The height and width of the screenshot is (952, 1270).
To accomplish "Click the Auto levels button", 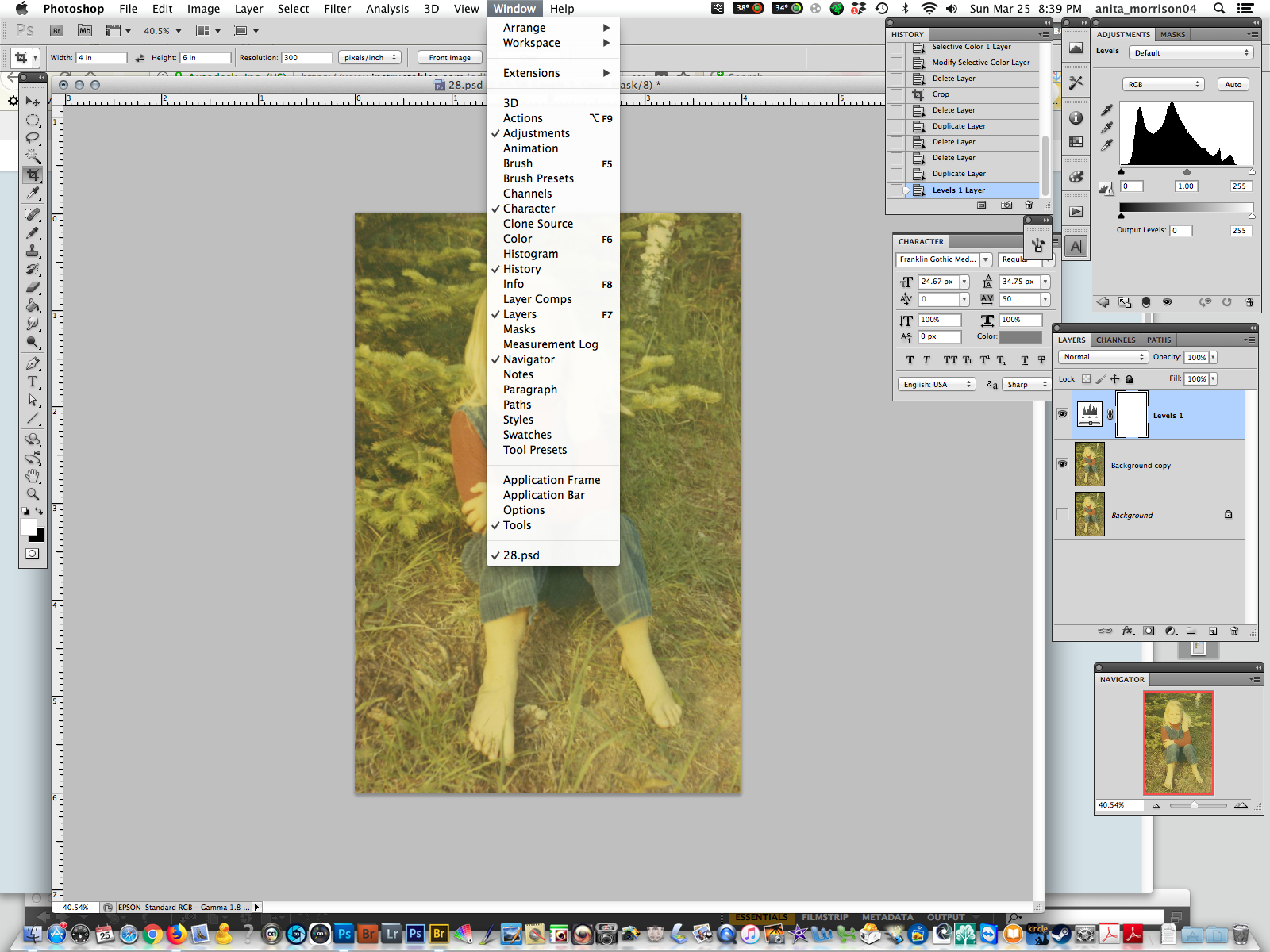I will coord(1233,84).
